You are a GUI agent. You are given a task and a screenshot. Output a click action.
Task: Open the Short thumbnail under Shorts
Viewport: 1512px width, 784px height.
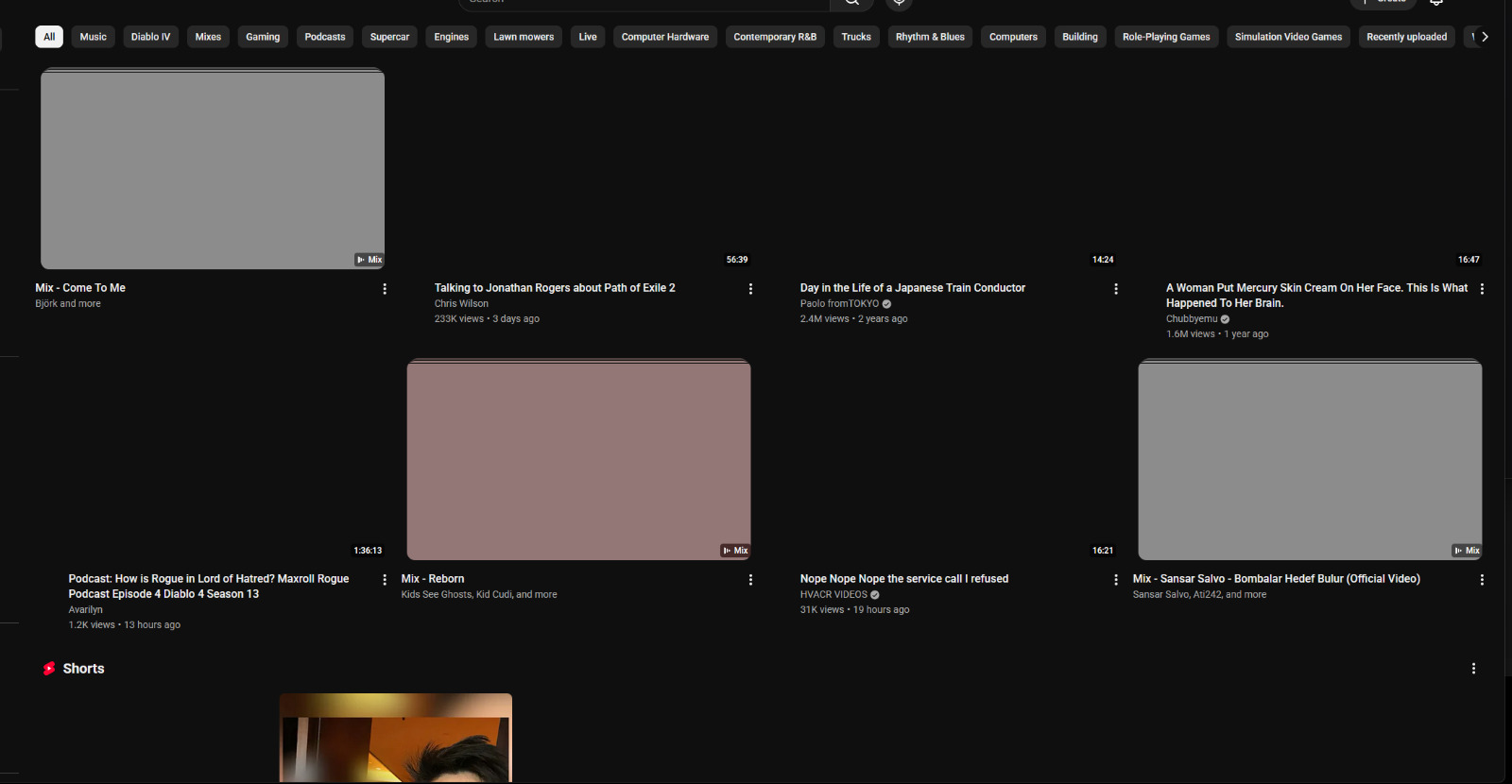(396, 738)
